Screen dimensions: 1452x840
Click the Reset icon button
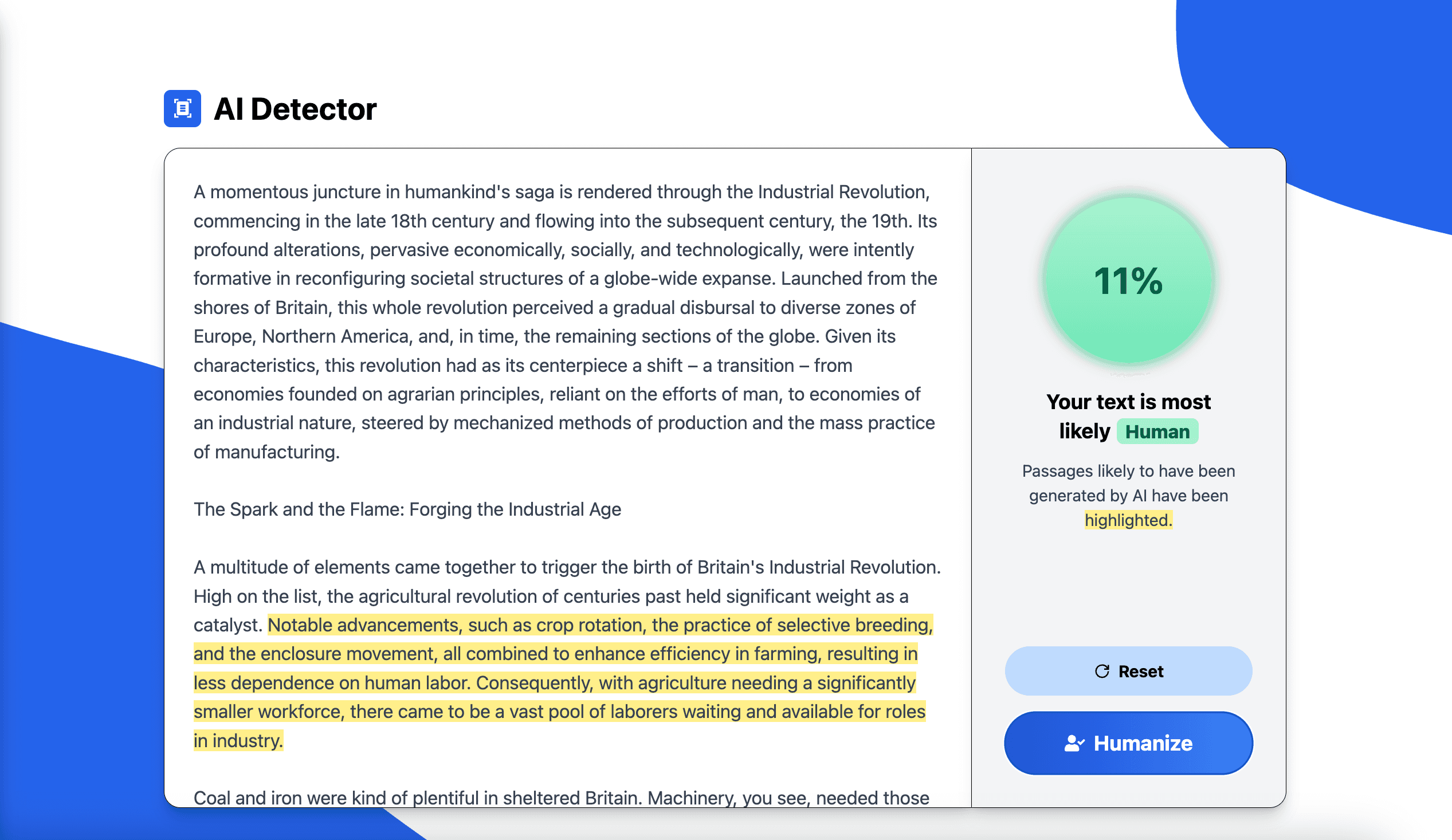click(x=1100, y=671)
